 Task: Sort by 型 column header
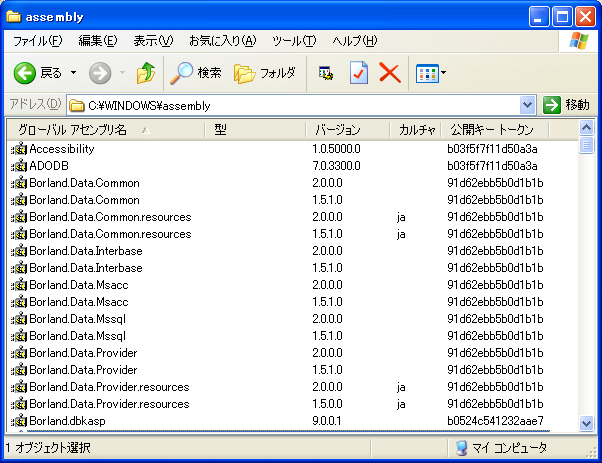click(256, 130)
